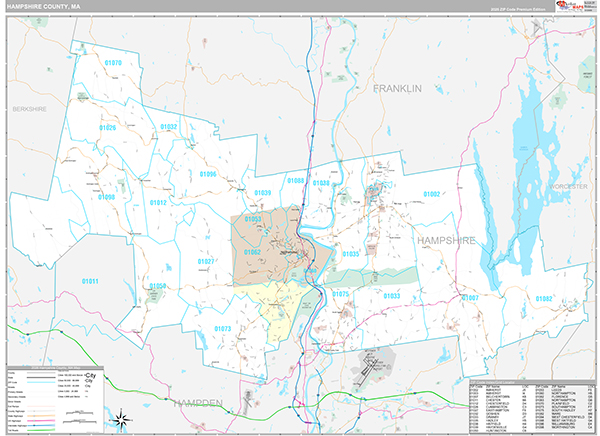Select ZIP code label 01096
Viewport: 600px width, 436px height.
[208, 174]
